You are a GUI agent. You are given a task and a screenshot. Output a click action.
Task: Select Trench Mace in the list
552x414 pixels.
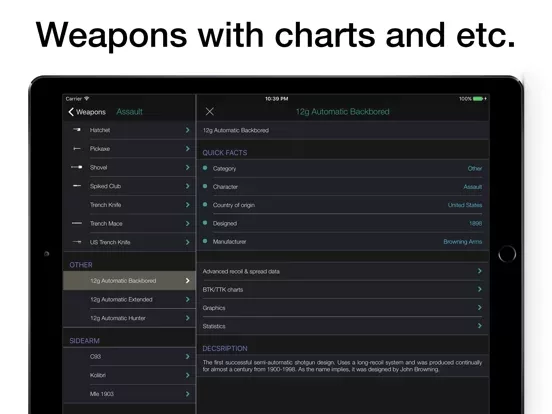coord(129,224)
